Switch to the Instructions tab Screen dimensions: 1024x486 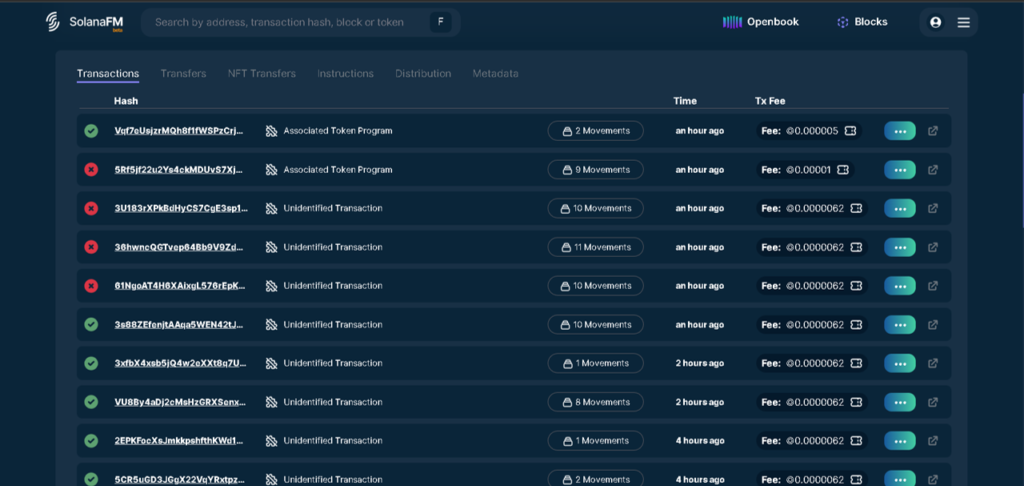click(345, 74)
